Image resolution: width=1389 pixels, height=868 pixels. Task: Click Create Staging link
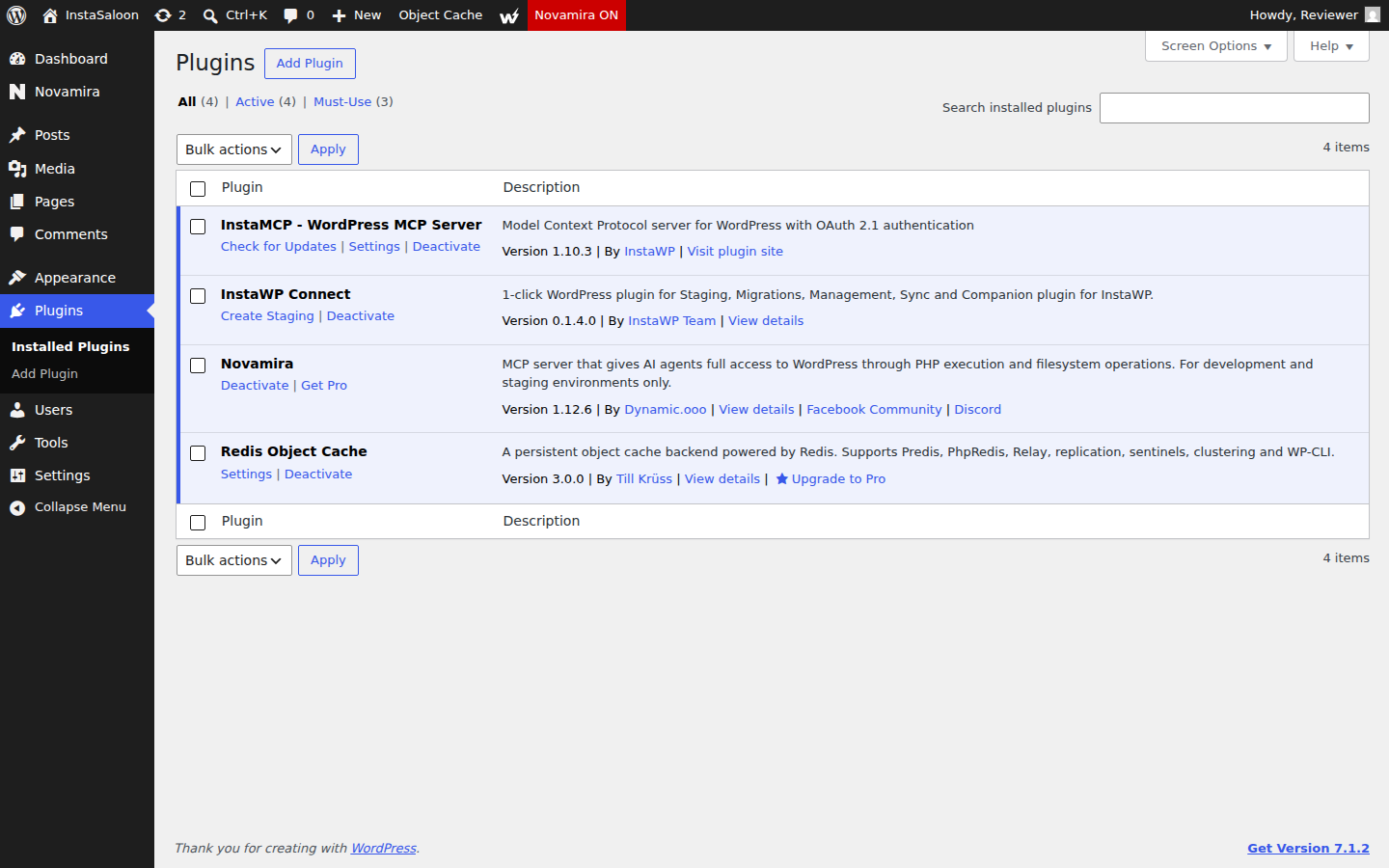(x=267, y=315)
